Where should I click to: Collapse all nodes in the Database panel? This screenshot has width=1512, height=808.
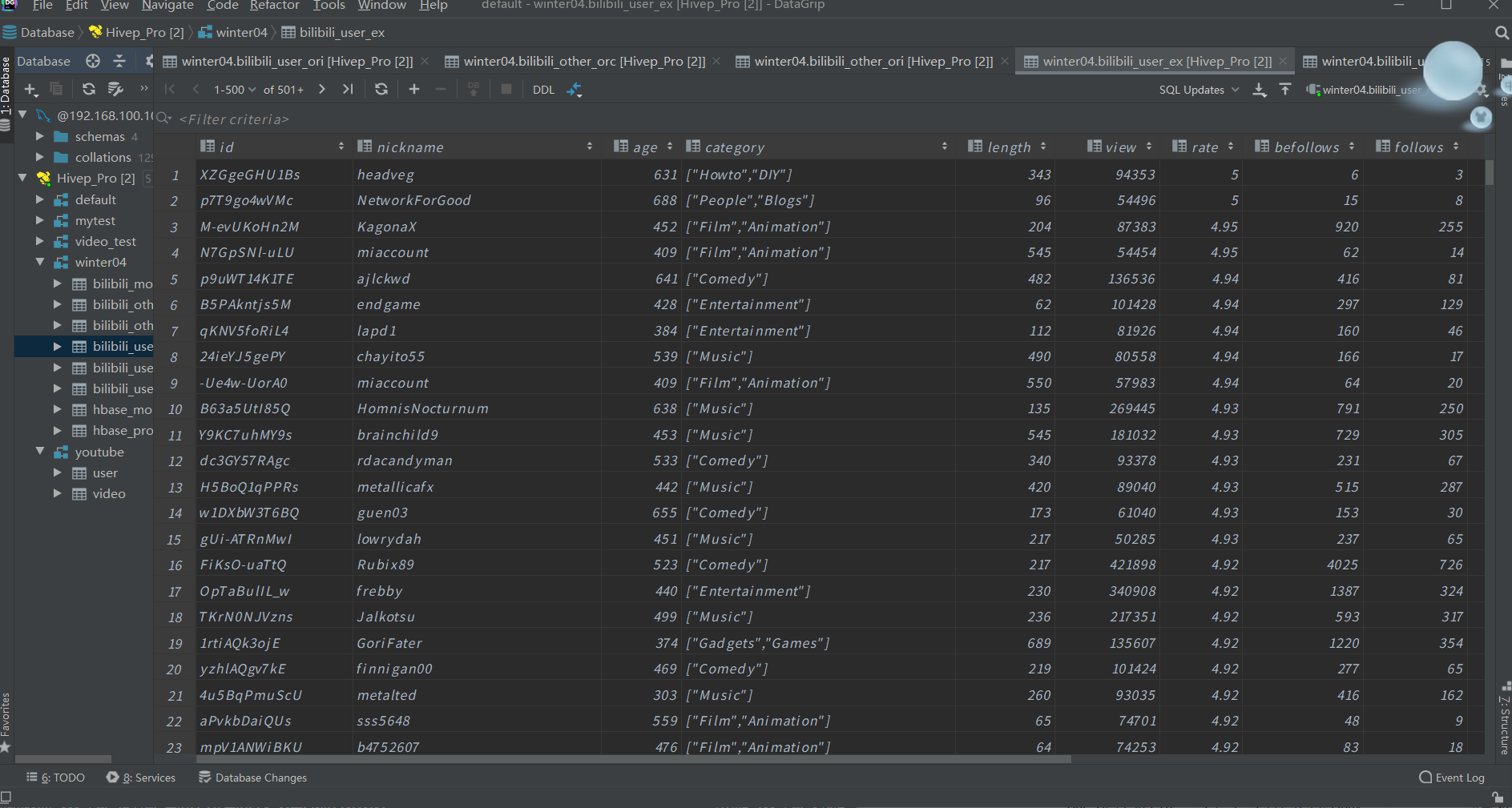pyautogui.click(x=119, y=61)
